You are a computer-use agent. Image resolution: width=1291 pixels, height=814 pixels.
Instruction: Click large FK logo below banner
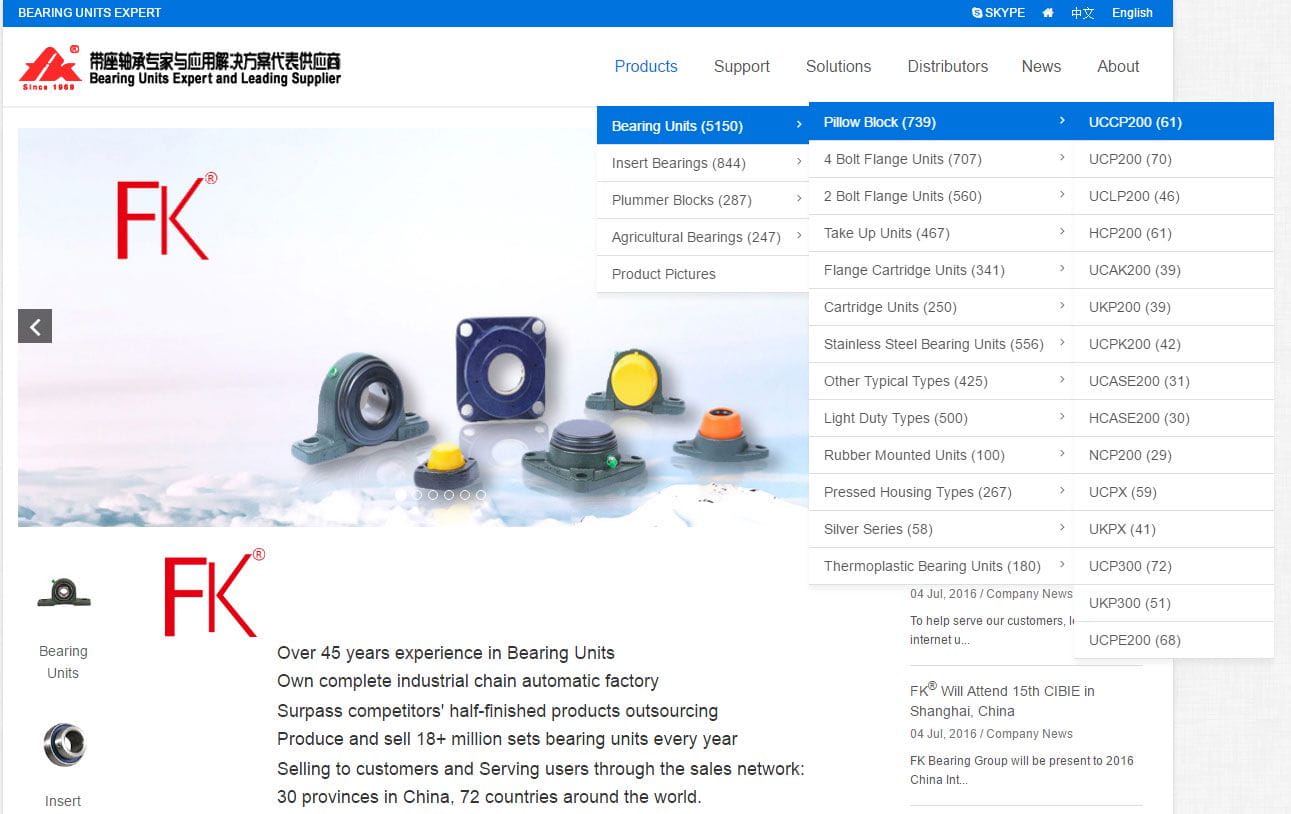tap(214, 592)
